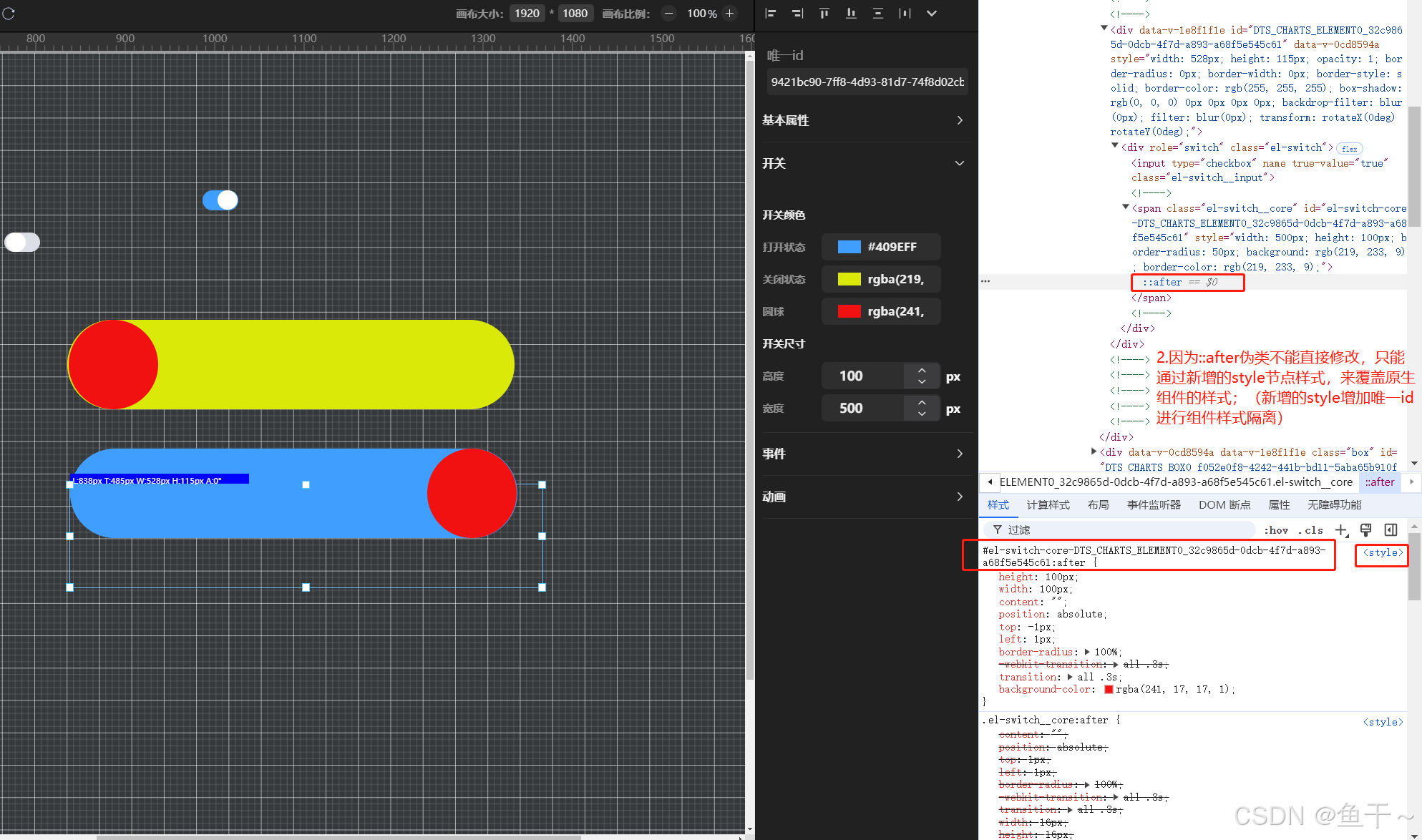Switch to the 无障碍功能 tab
The height and width of the screenshot is (840, 1422).
[x=1335, y=505]
